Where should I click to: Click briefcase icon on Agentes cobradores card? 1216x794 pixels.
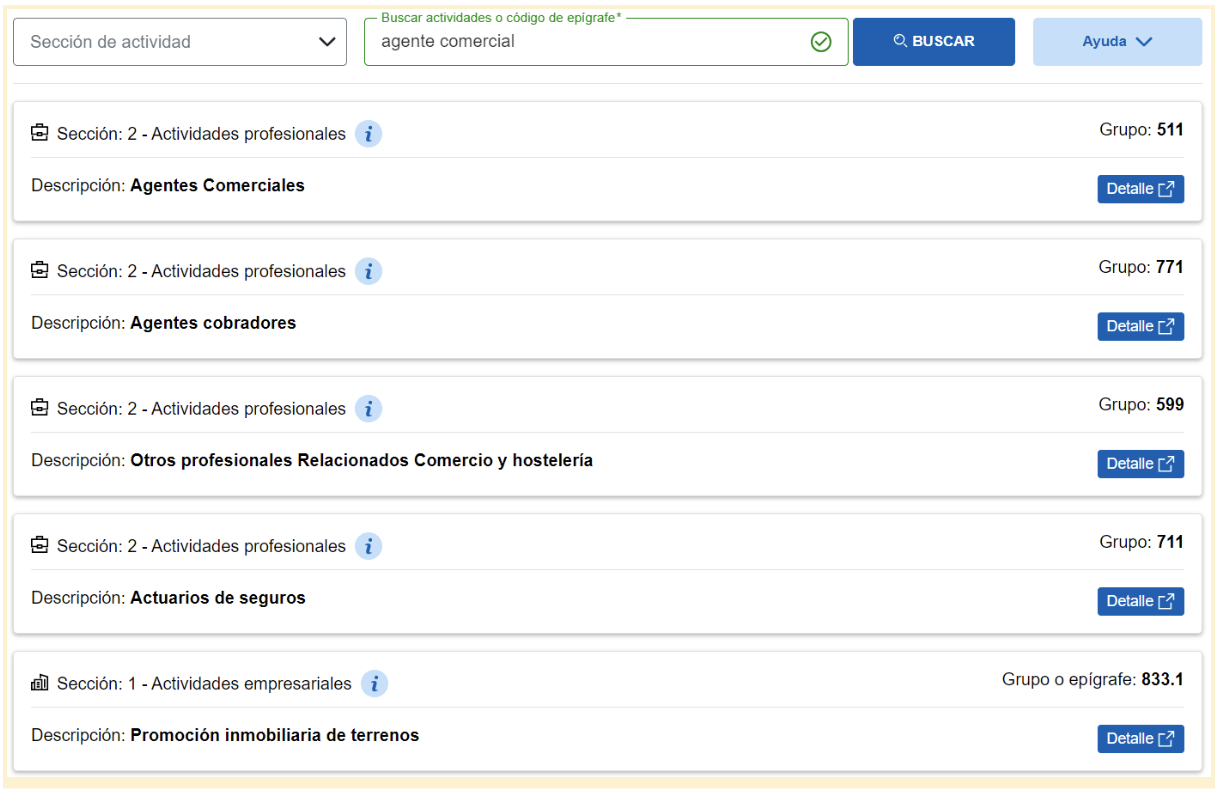(40, 271)
